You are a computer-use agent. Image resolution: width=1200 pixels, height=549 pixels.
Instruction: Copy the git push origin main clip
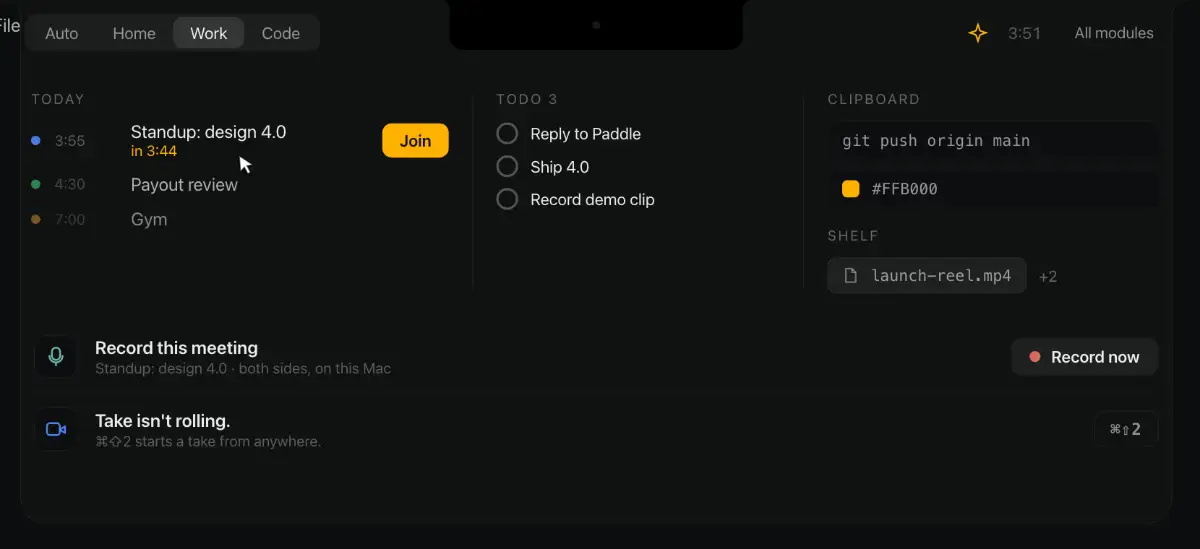pos(994,141)
